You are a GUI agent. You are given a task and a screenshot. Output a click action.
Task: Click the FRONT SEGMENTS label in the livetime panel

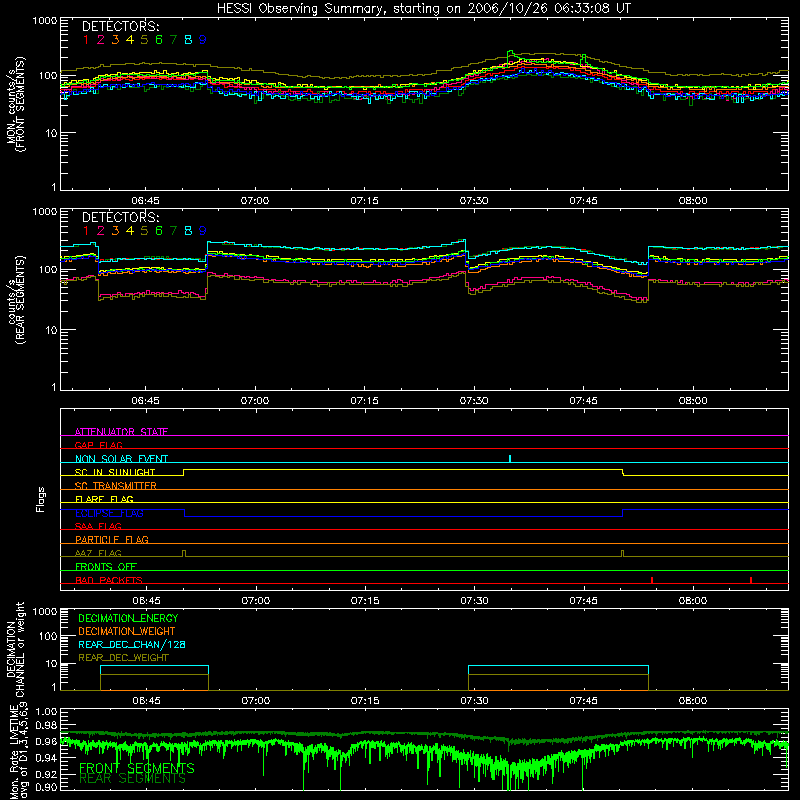(137, 768)
